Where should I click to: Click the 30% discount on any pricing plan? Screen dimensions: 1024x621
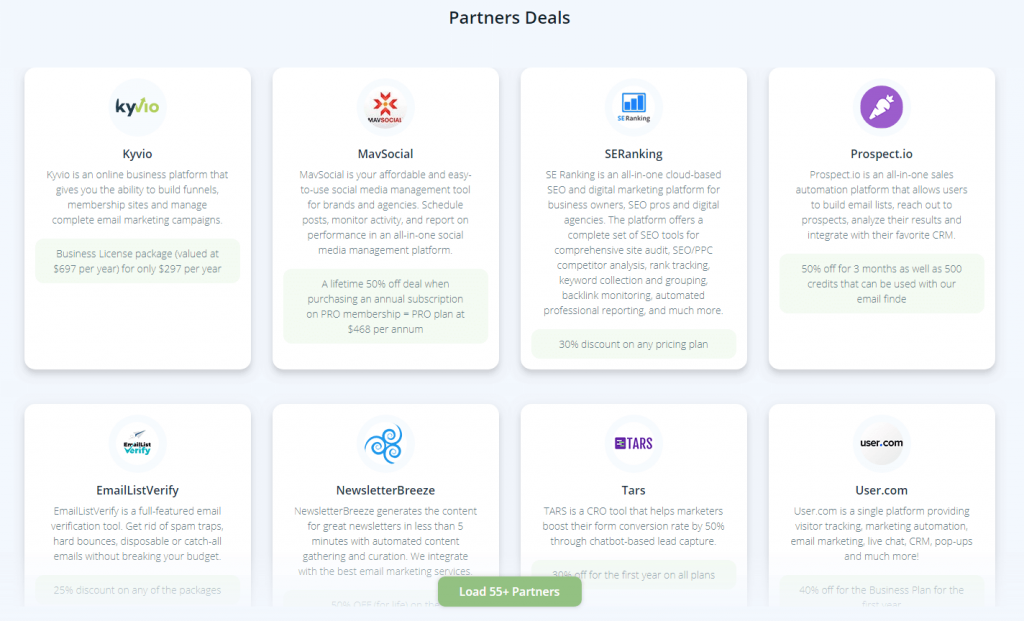(x=633, y=344)
